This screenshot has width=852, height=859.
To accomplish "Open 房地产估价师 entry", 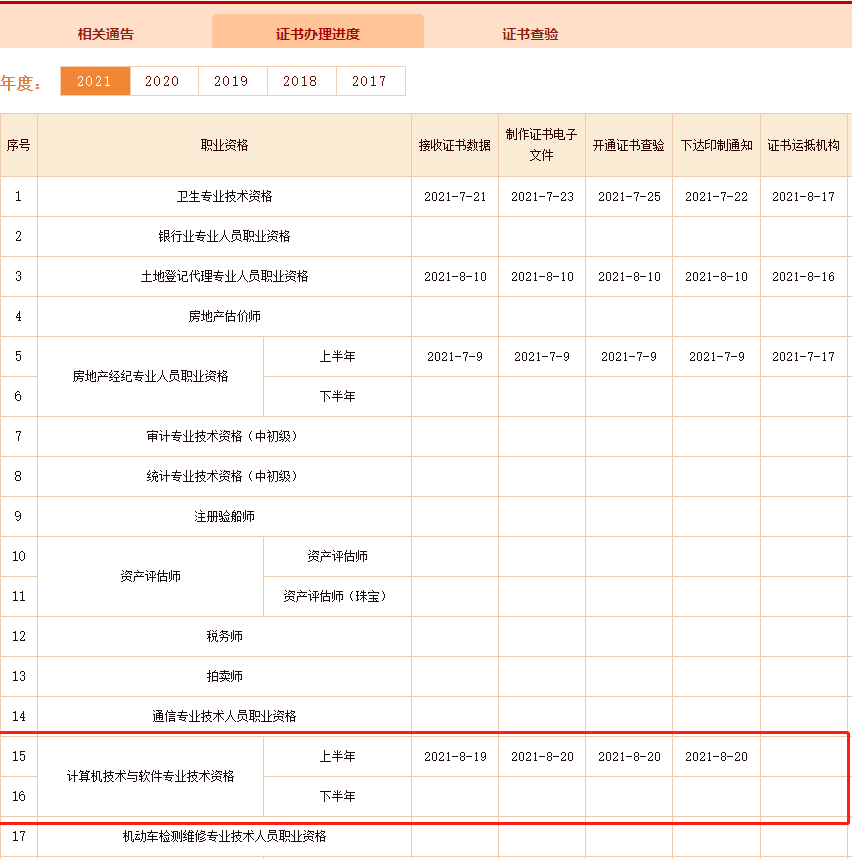I will tap(224, 316).
